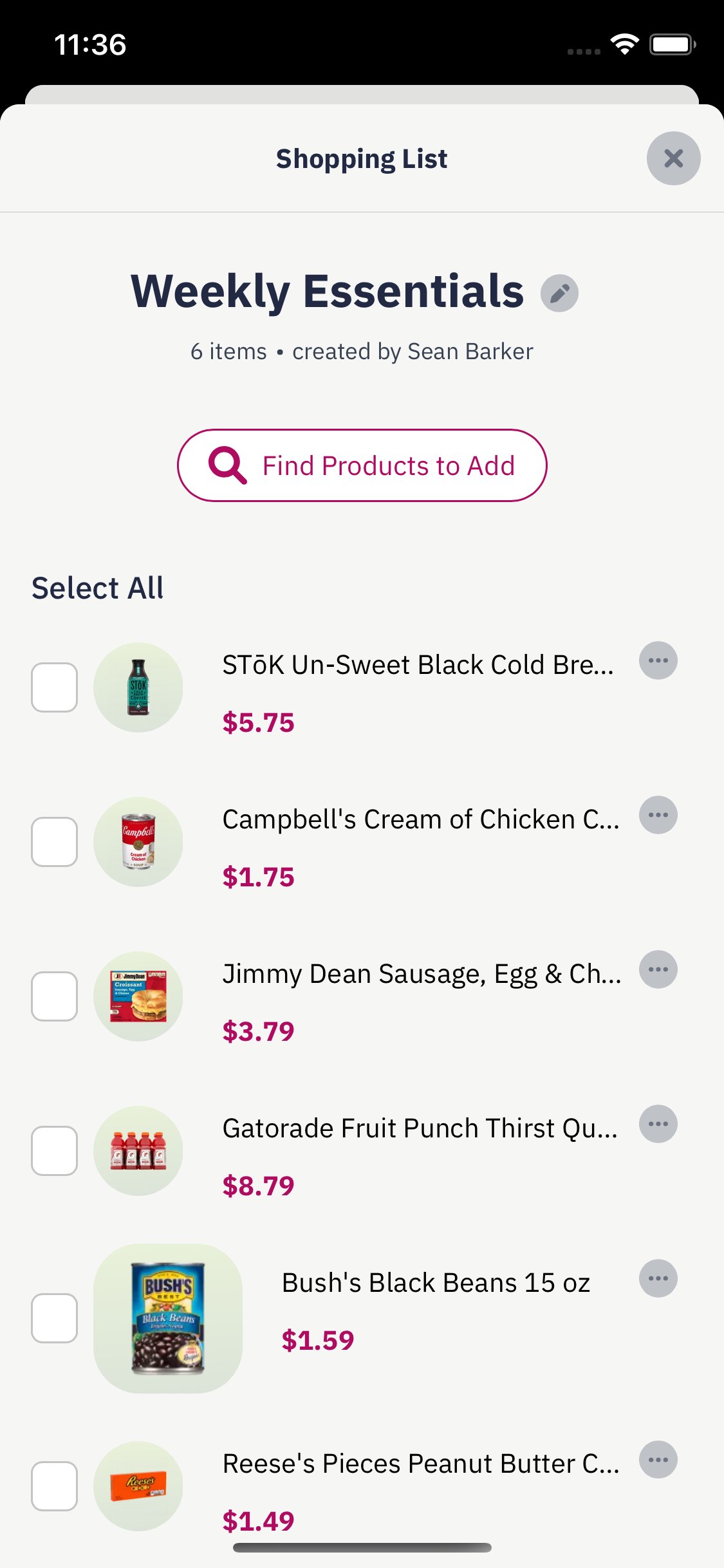This screenshot has width=724, height=1568.
Task: Tap Select All
Action: pos(98,588)
